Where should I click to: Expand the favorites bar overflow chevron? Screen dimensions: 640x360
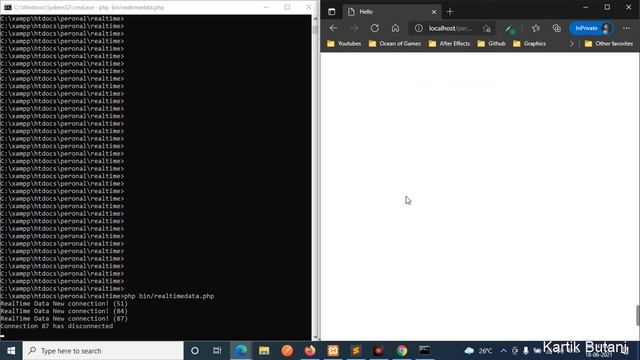point(571,44)
